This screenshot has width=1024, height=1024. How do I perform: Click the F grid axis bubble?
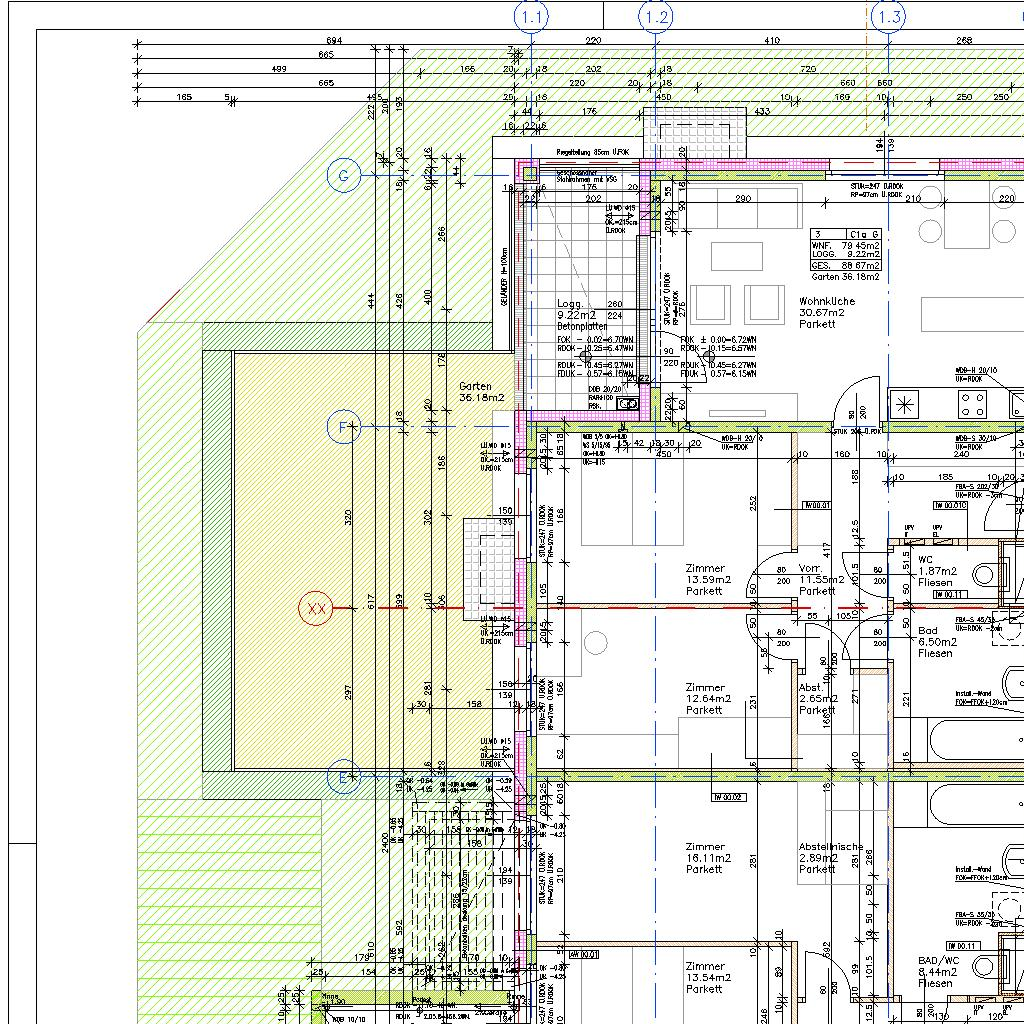pyautogui.click(x=343, y=428)
